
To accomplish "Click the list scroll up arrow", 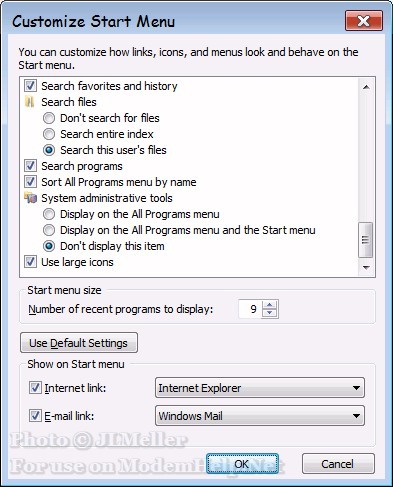I will click(x=366, y=87).
